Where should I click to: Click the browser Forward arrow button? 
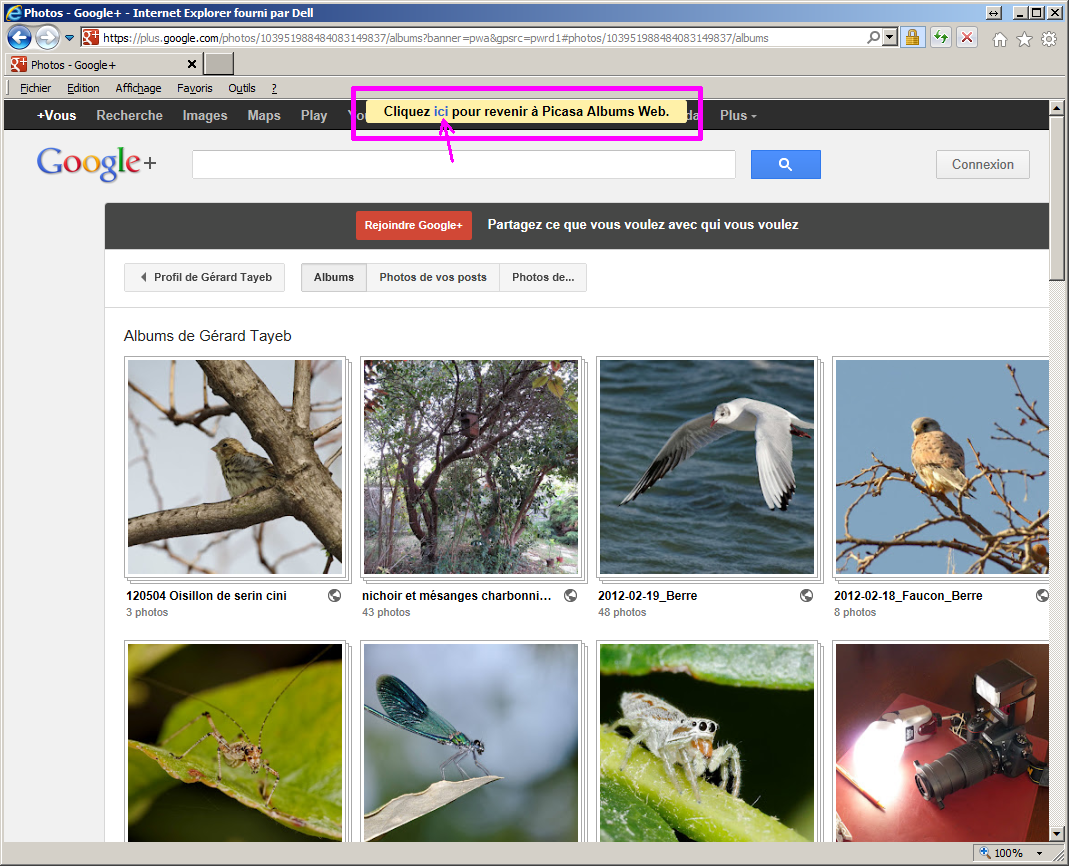[47, 38]
